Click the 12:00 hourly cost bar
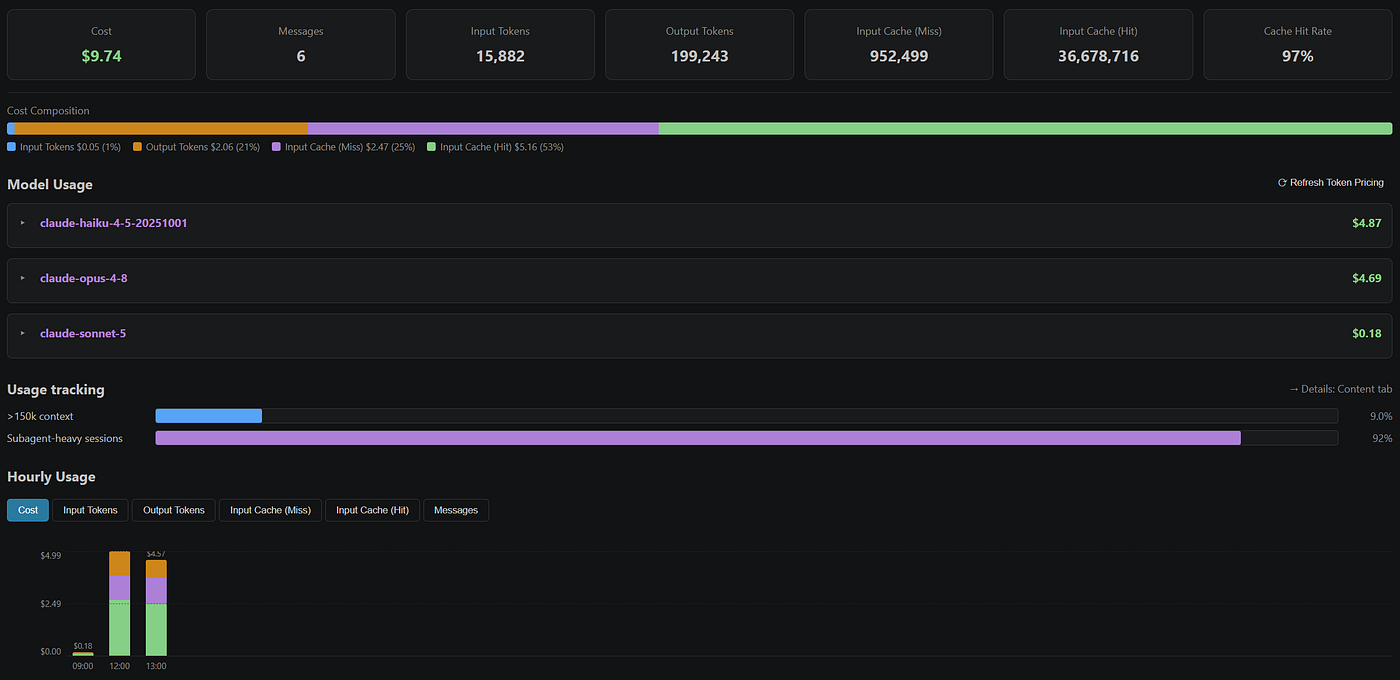 tap(119, 603)
